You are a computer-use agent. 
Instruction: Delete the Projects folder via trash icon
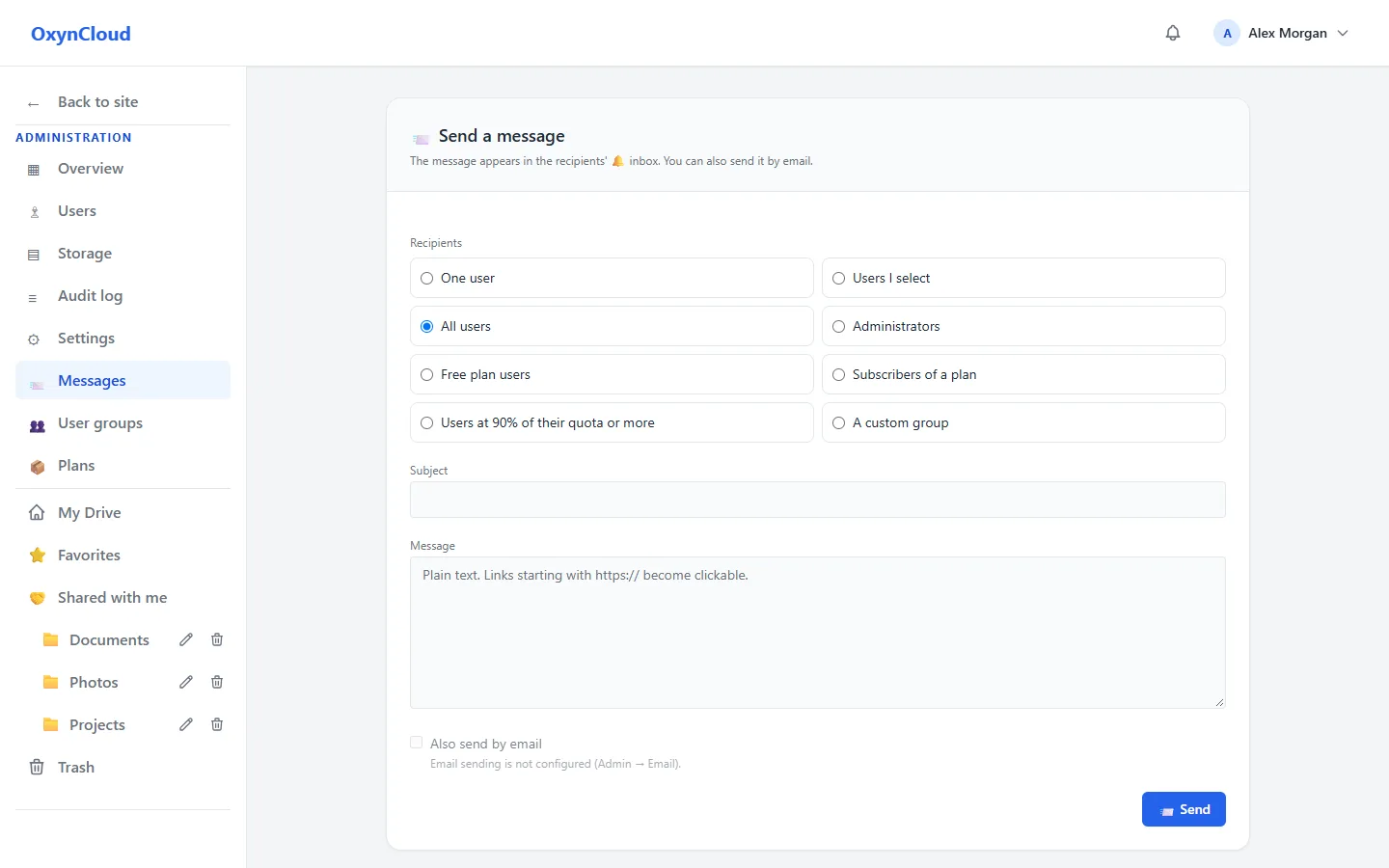pyautogui.click(x=217, y=724)
